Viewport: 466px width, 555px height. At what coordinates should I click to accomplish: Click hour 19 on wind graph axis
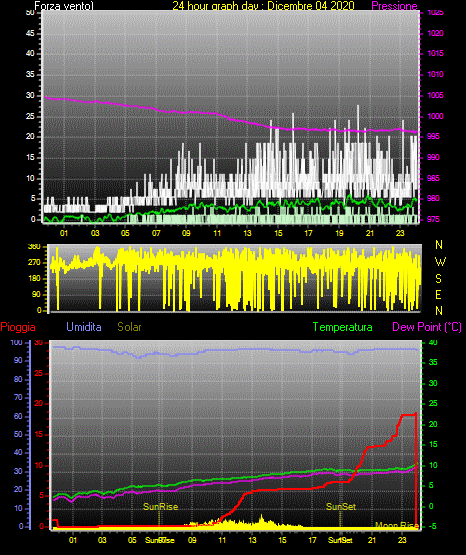coord(339,233)
